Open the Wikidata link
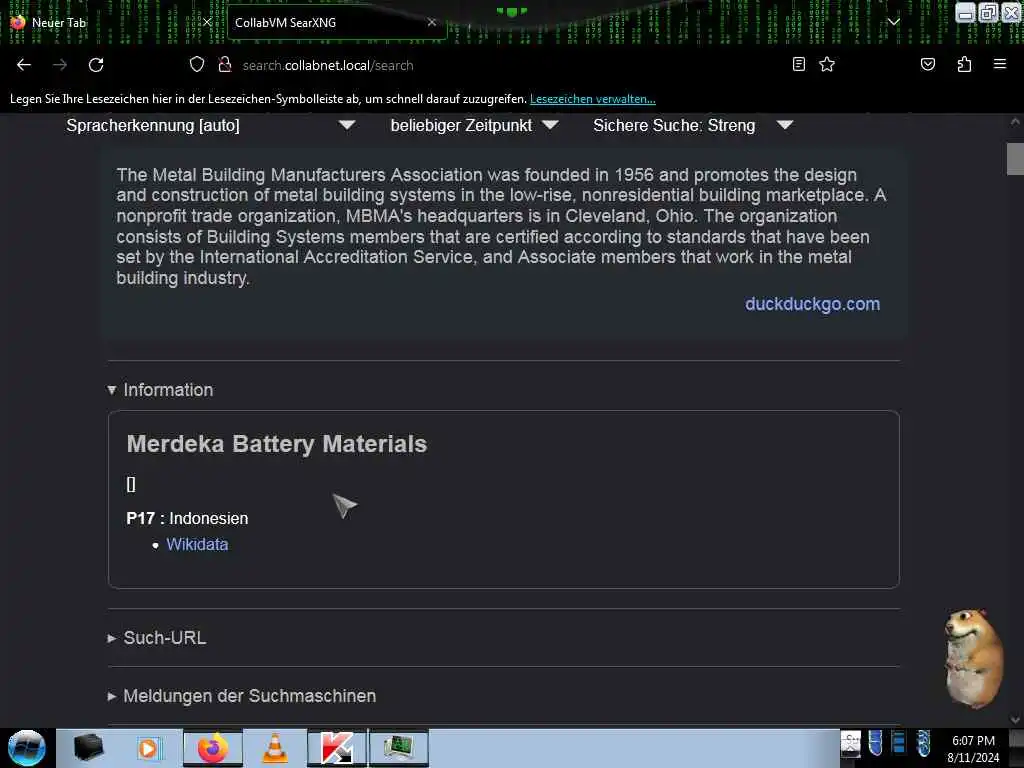Viewport: 1024px width, 768px height. click(x=197, y=545)
